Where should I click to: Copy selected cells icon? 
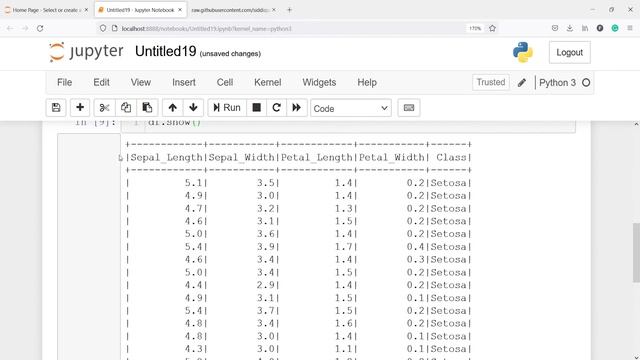[x=126, y=108]
